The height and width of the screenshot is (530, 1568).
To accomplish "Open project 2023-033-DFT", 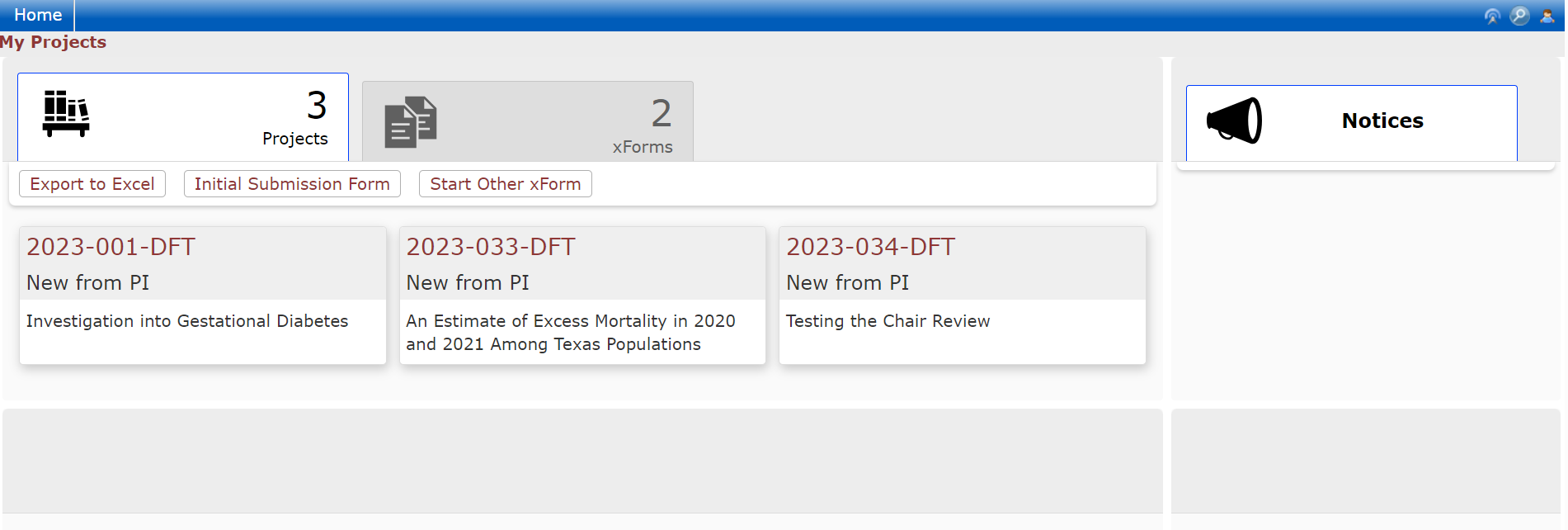I will point(491,246).
